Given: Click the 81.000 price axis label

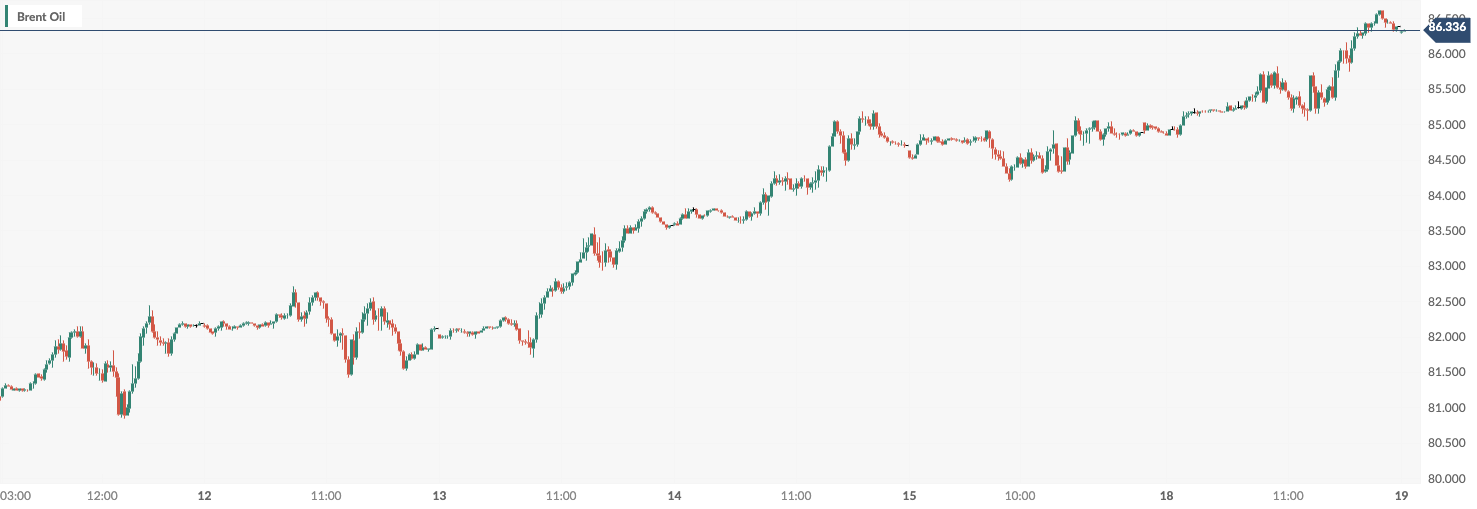Looking at the screenshot, I should click(1446, 408).
